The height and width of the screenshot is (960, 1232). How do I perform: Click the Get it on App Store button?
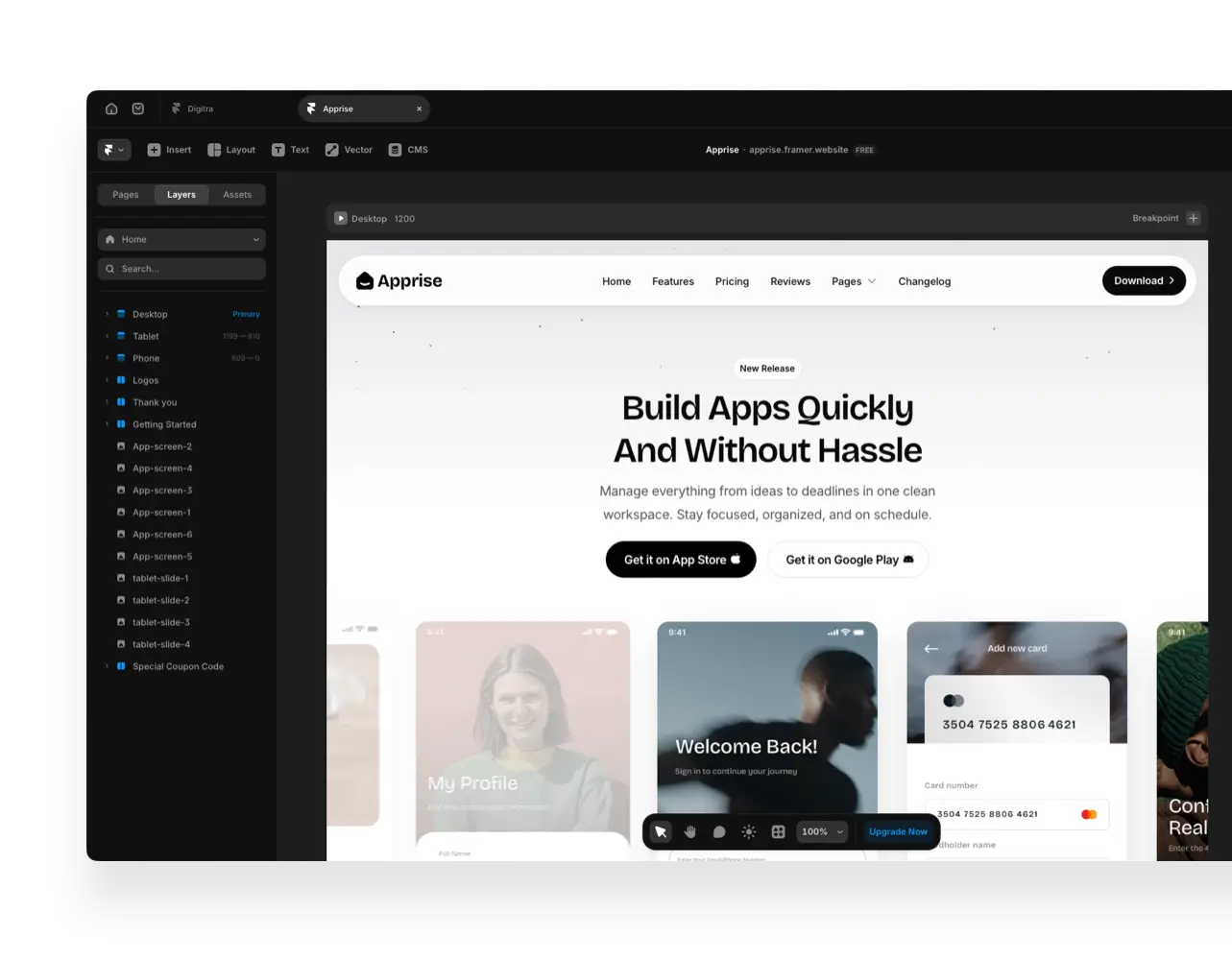tap(681, 560)
